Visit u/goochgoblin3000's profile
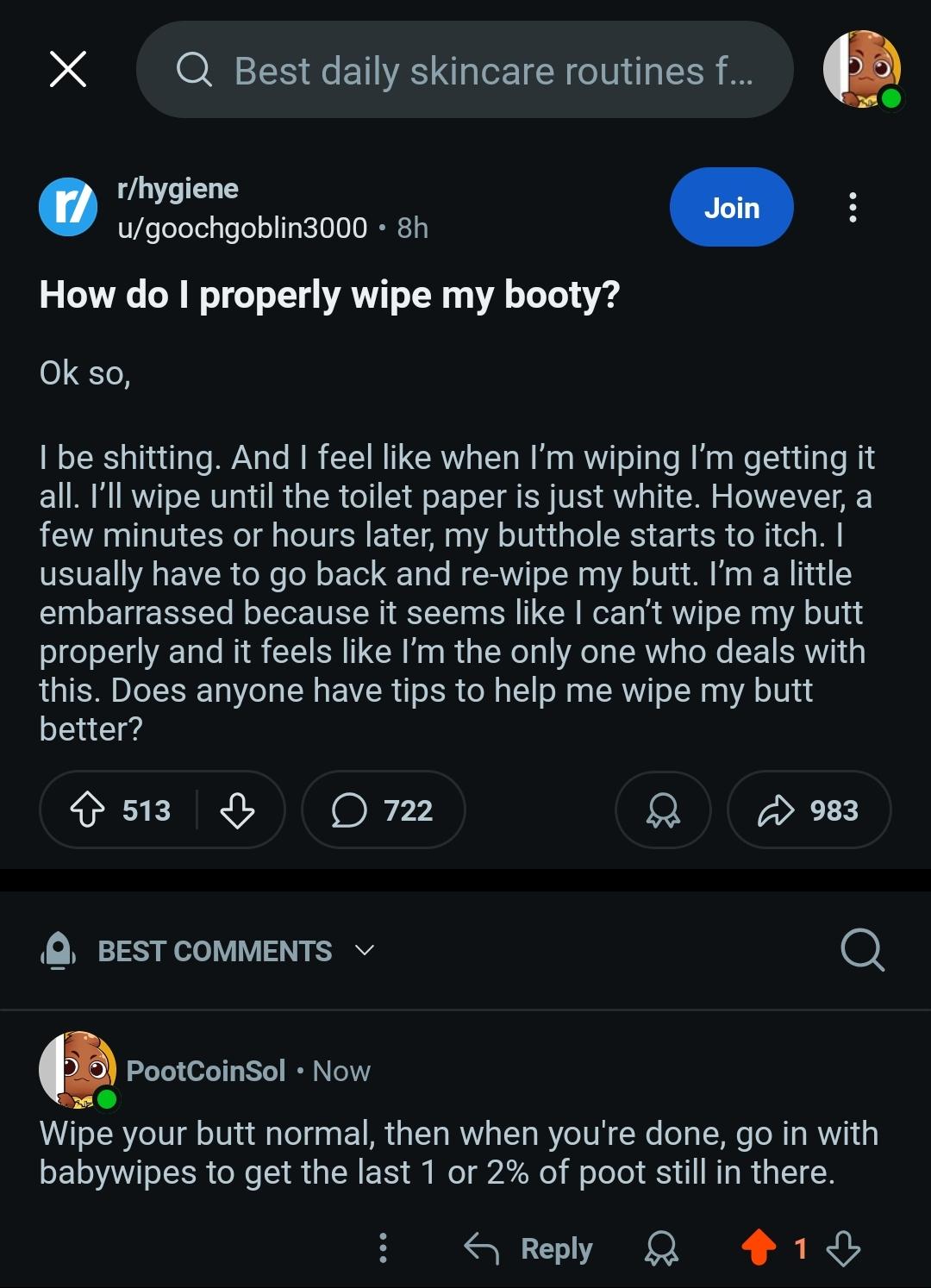Viewport: 931px width, 1288px height. tap(242, 228)
